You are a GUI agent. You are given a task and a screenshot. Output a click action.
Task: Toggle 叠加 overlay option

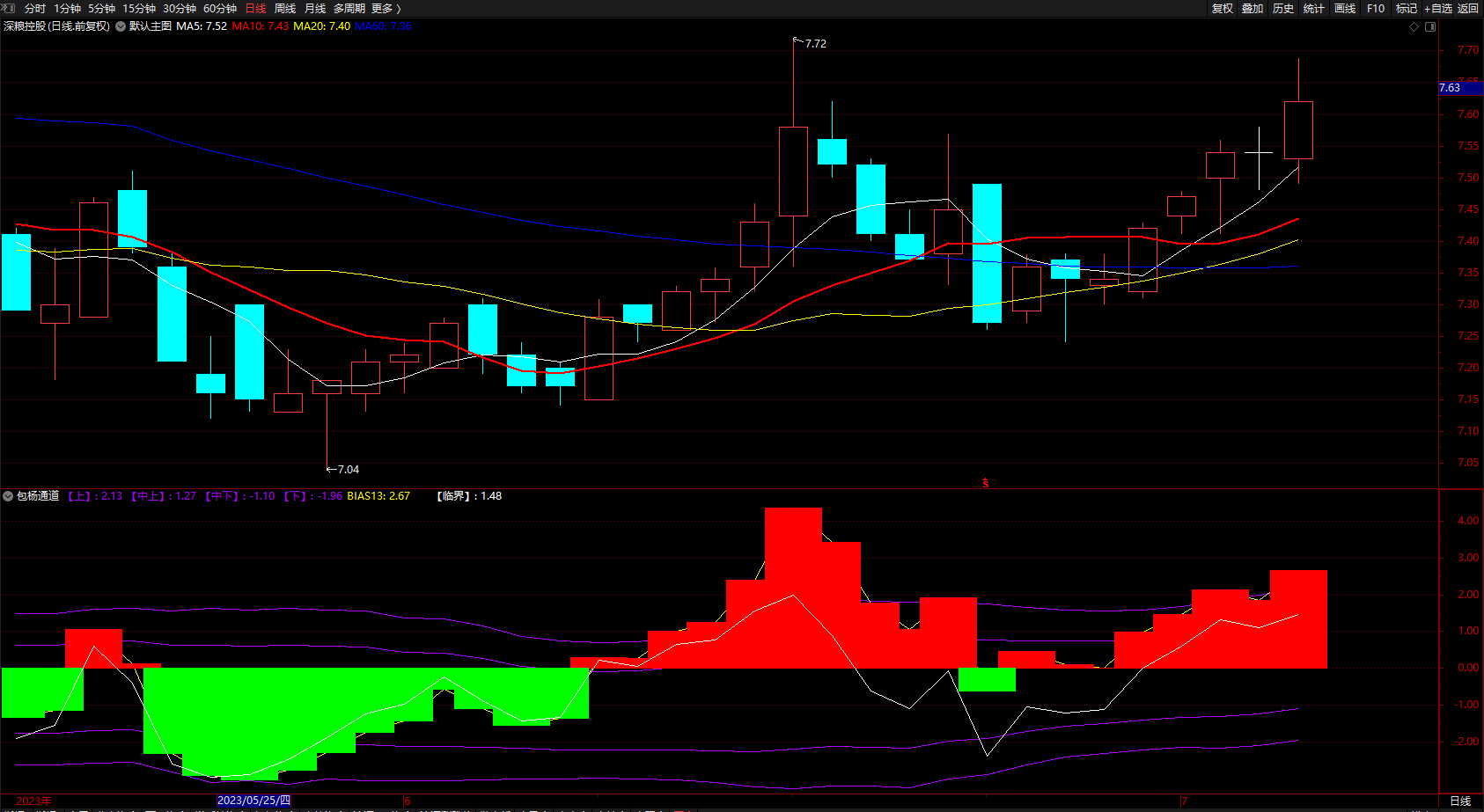pyautogui.click(x=1253, y=8)
